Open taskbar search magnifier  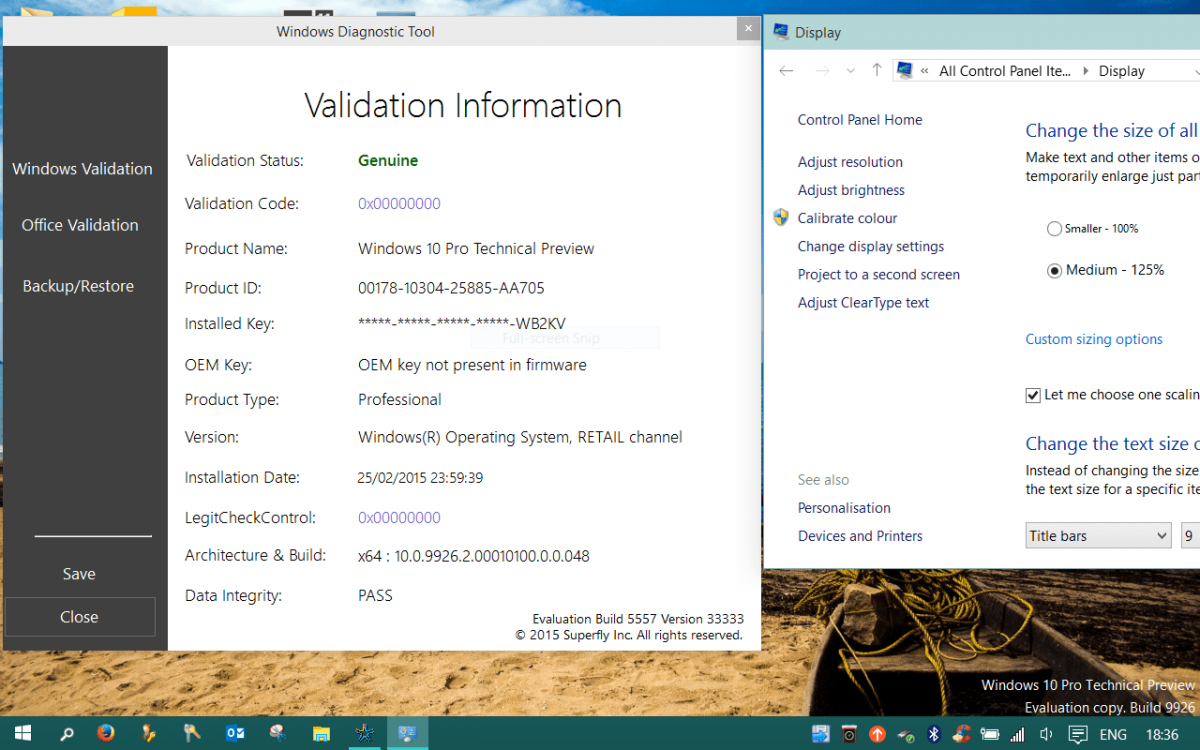(x=66, y=733)
